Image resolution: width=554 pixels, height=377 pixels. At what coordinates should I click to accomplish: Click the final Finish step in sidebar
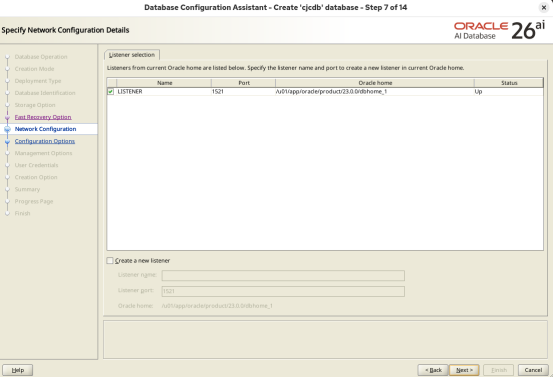(23, 213)
